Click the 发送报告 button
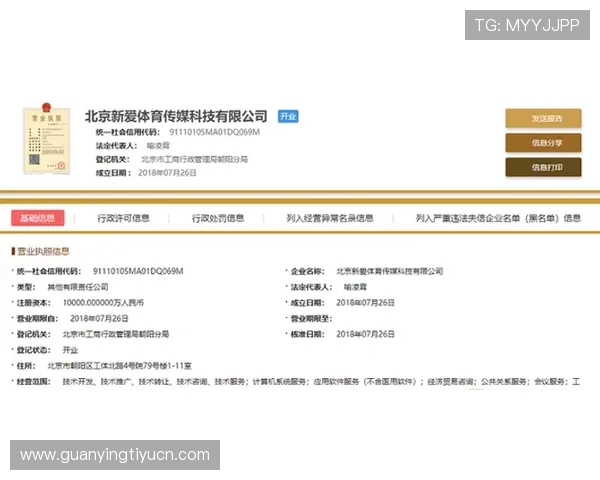600x480 pixels. point(543,118)
